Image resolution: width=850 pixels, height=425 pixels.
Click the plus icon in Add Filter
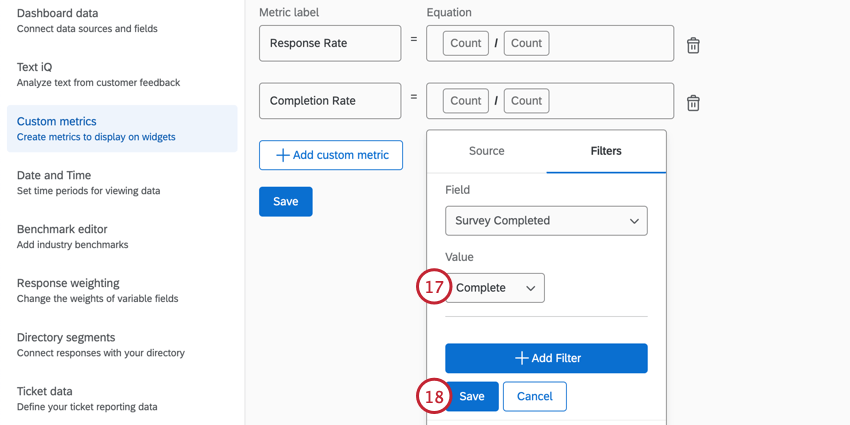[521, 358]
